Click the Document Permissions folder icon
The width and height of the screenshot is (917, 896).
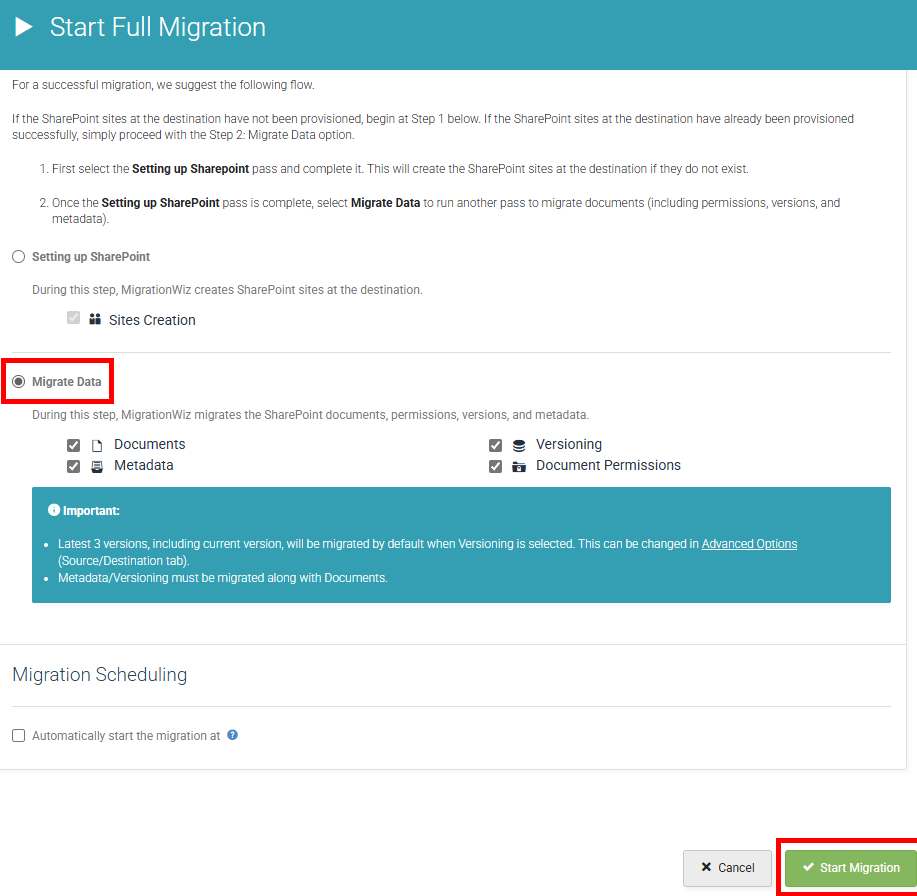(519, 467)
